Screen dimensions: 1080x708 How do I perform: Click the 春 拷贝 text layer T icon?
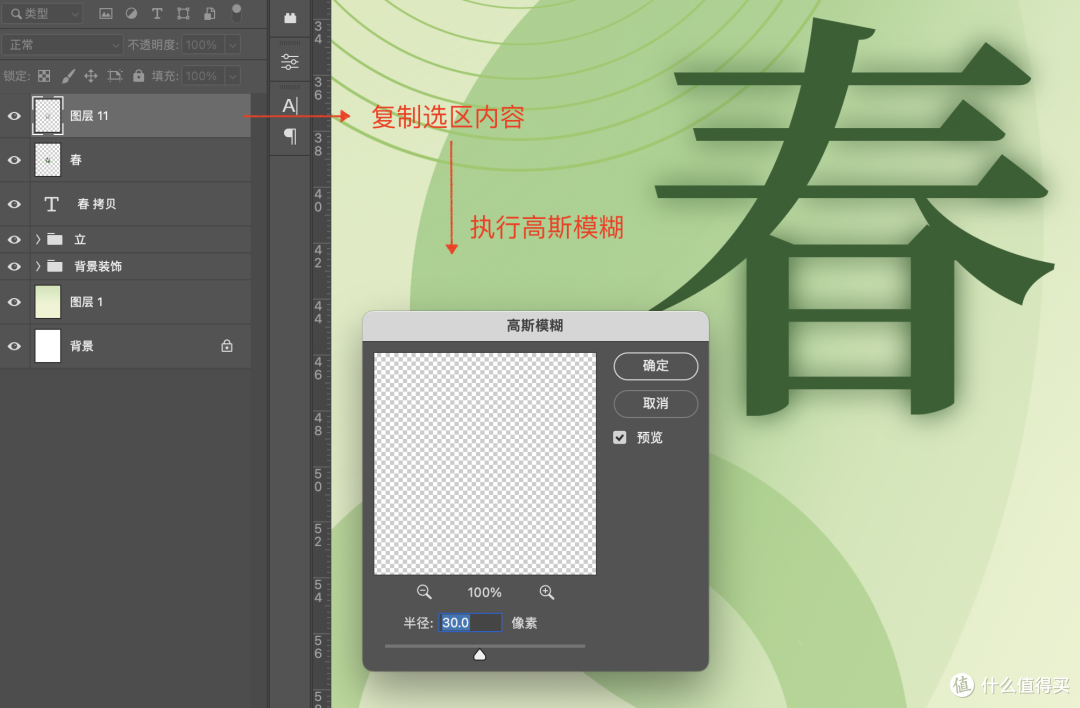pyautogui.click(x=51, y=204)
